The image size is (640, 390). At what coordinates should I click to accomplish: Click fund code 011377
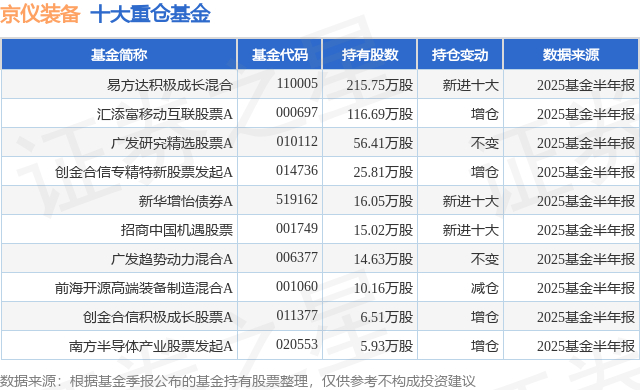[x=297, y=315]
